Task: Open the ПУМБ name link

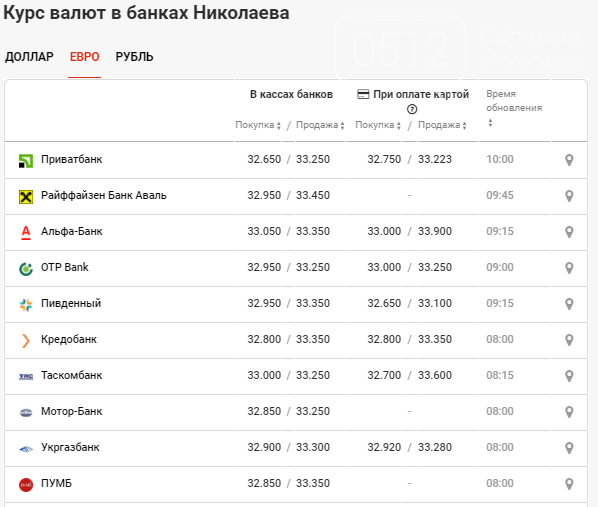Action: (56, 483)
